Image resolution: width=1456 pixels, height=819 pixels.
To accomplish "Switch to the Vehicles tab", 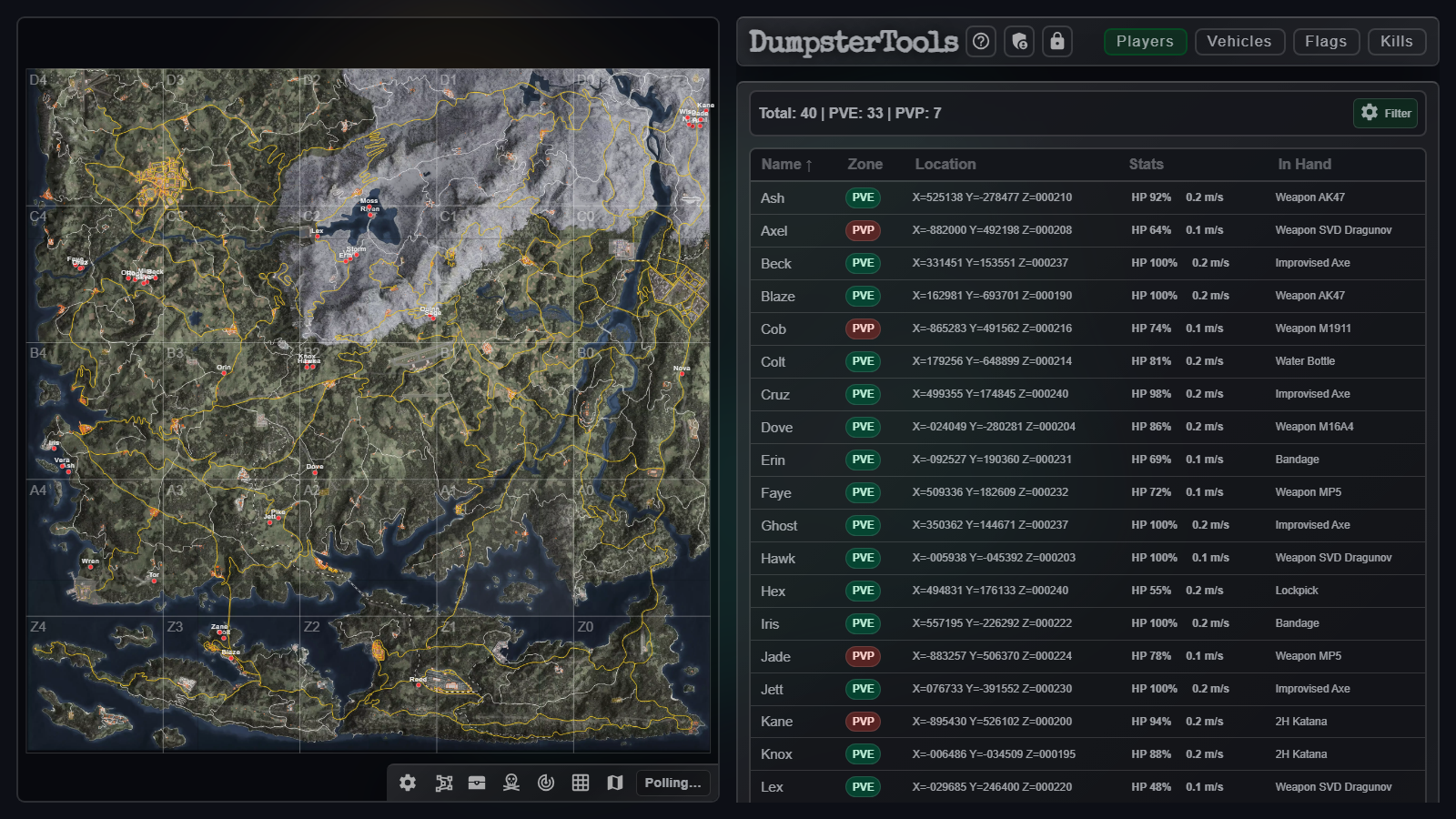I will pyautogui.click(x=1239, y=41).
